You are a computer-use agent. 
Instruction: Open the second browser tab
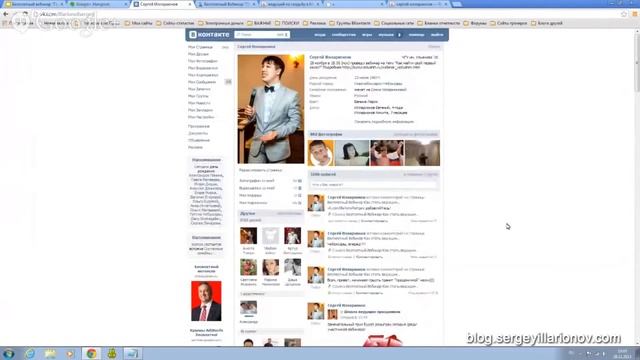pos(98,4)
